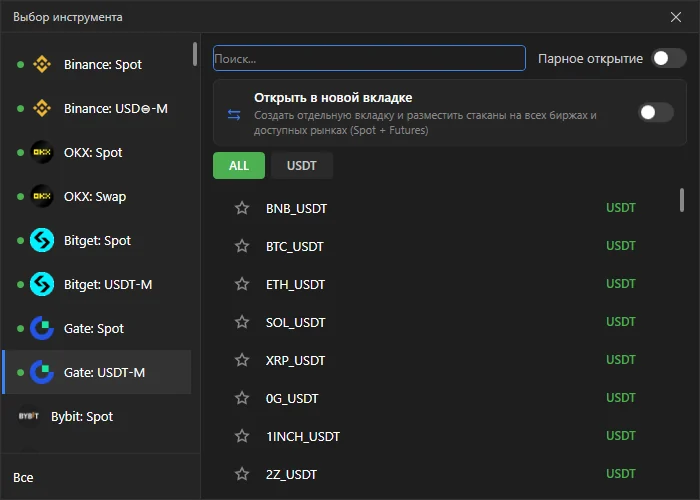Click the USDT tag on BTC_USDT row
This screenshot has width=700, height=500.
(x=621, y=246)
